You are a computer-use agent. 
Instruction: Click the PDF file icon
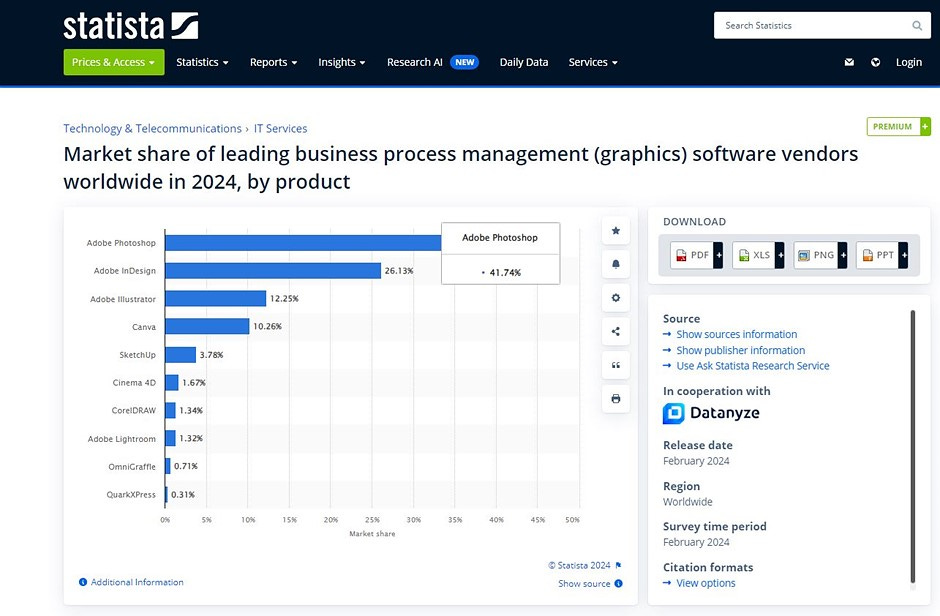tap(682, 255)
